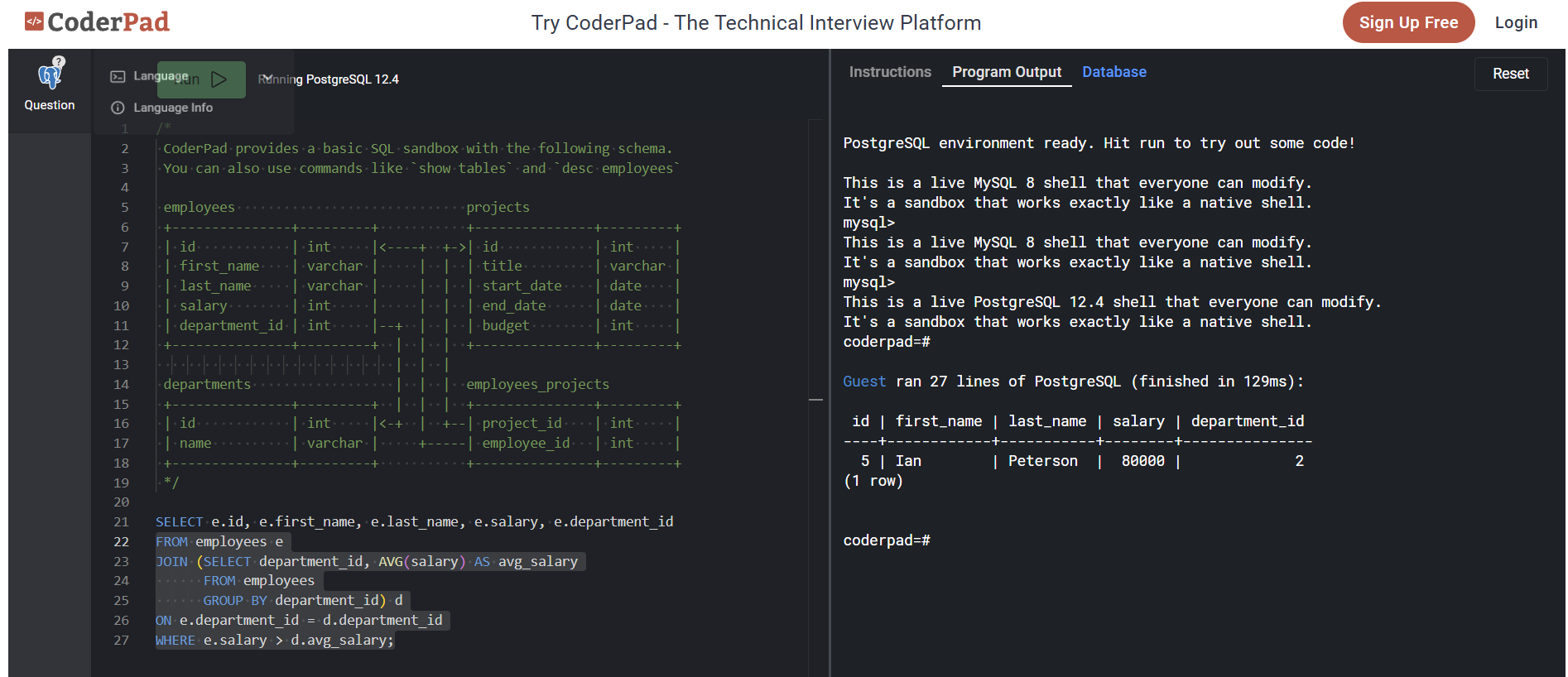
Task: Click line 21 SELECT statement in editor
Action: point(414,522)
